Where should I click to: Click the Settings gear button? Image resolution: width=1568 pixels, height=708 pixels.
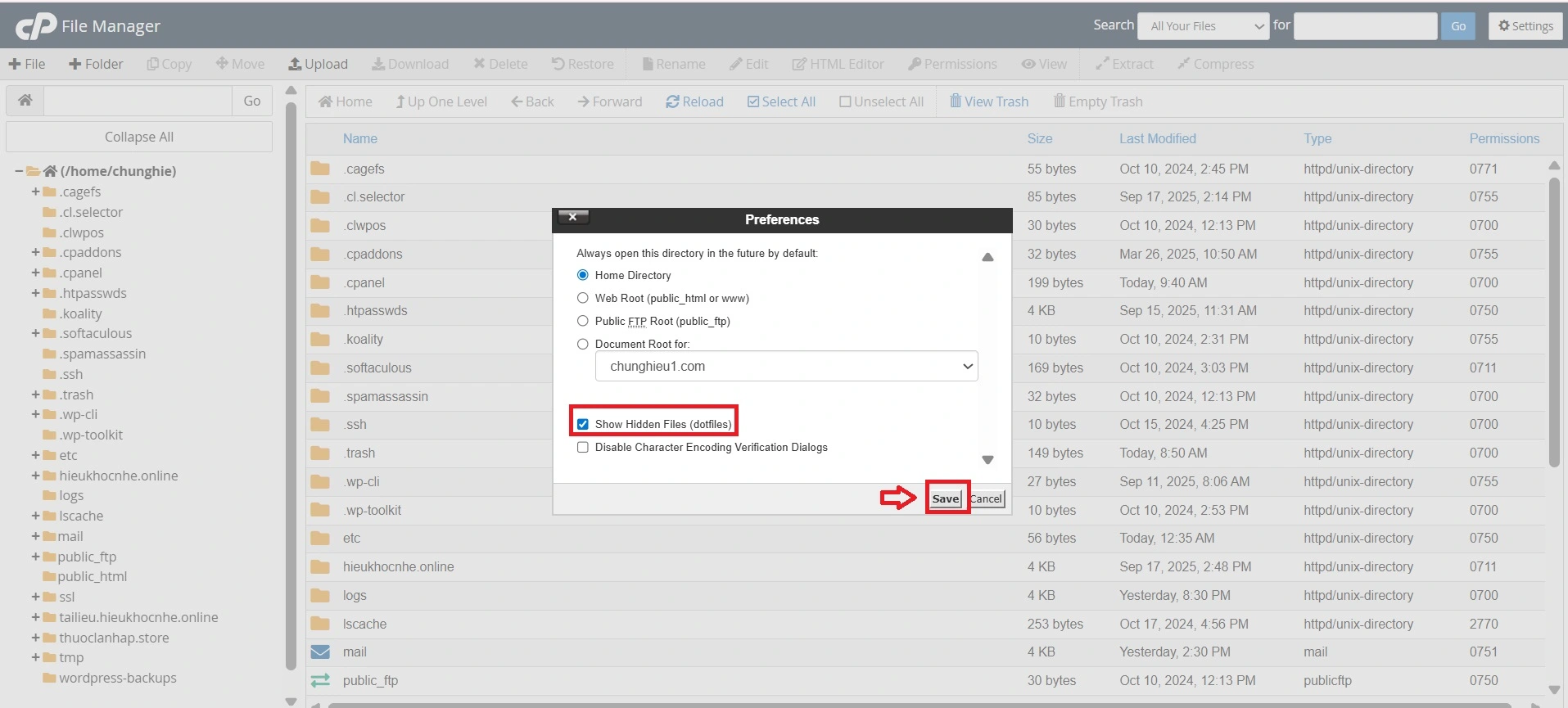1525,26
